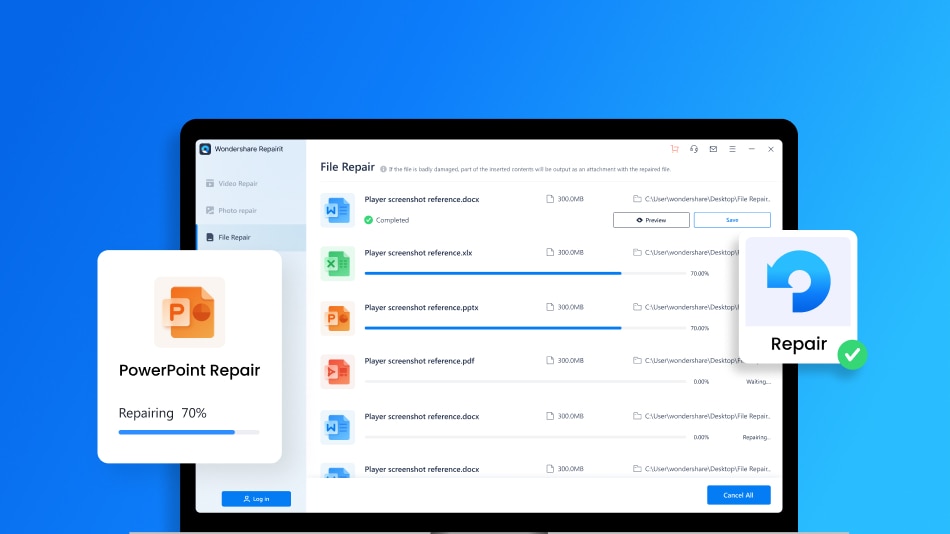Viewport: 950px width, 534px height.
Task: Click the "Repairing 70%" text on the card
Action: 162,413
